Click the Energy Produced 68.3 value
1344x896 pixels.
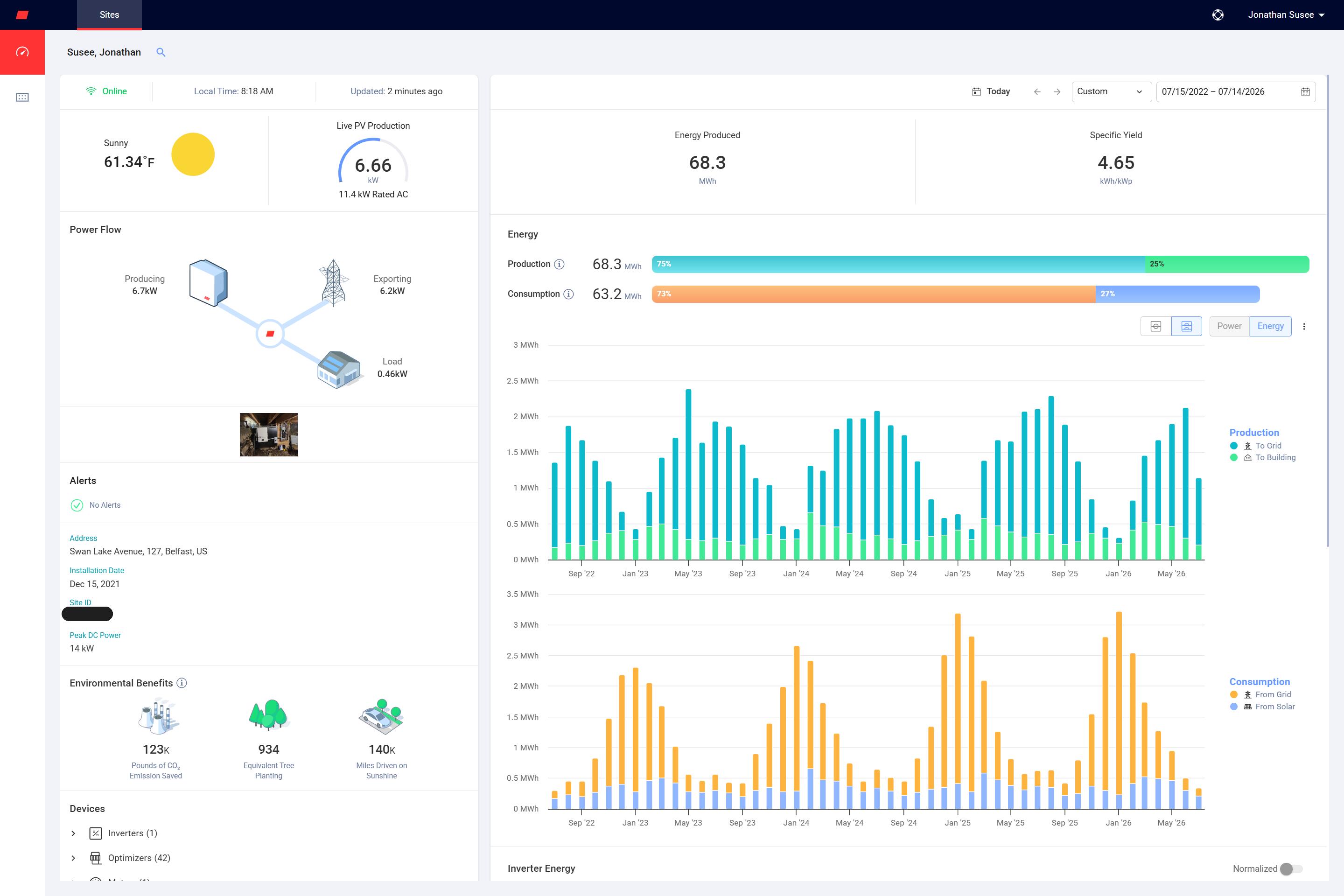click(707, 163)
